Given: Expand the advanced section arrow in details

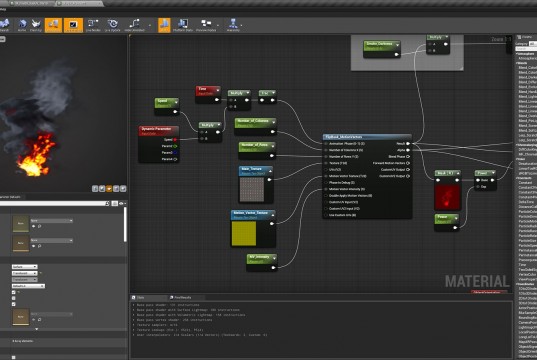Looking at the screenshot, I should [x=37, y=329].
